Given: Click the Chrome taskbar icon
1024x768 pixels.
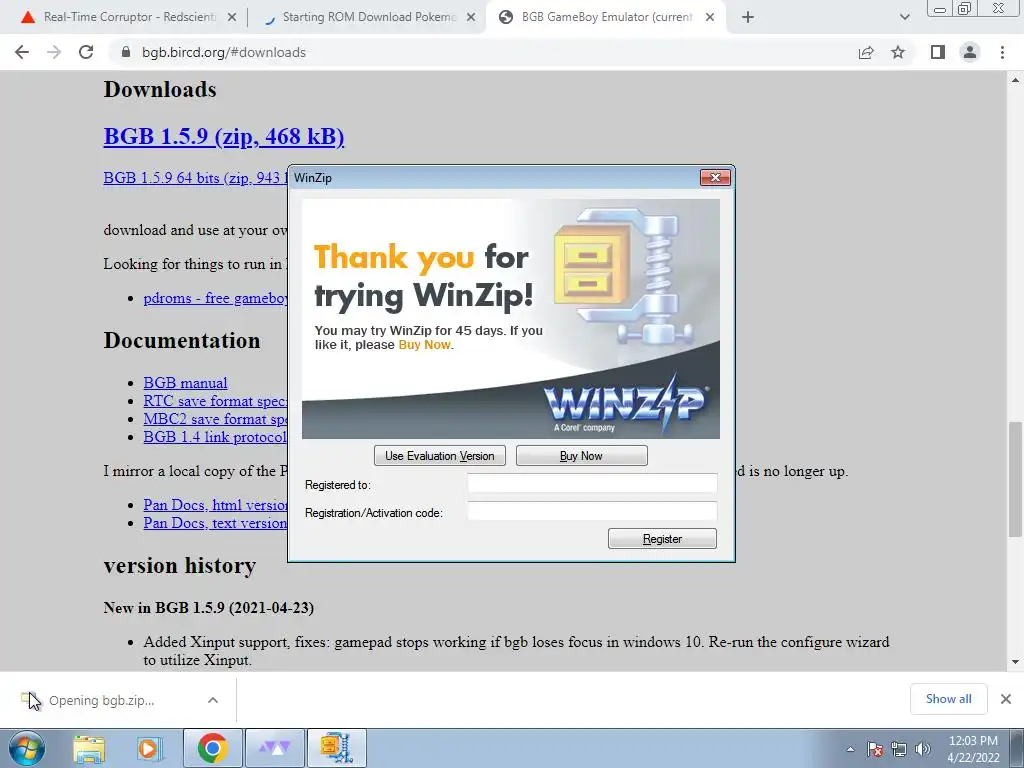Looking at the screenshot, I should [x=212, y=748].
